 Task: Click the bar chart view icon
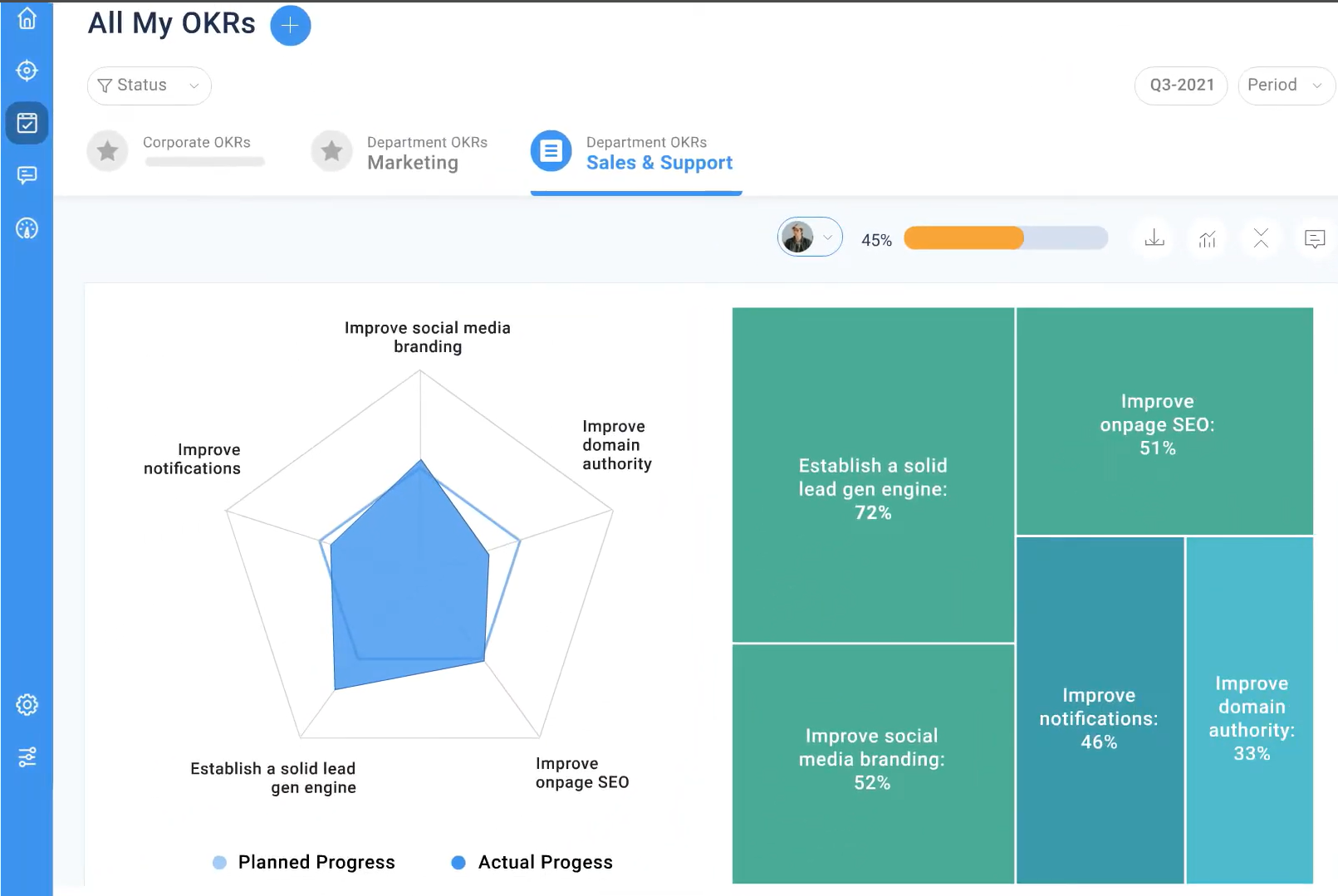click(1208, 239)
